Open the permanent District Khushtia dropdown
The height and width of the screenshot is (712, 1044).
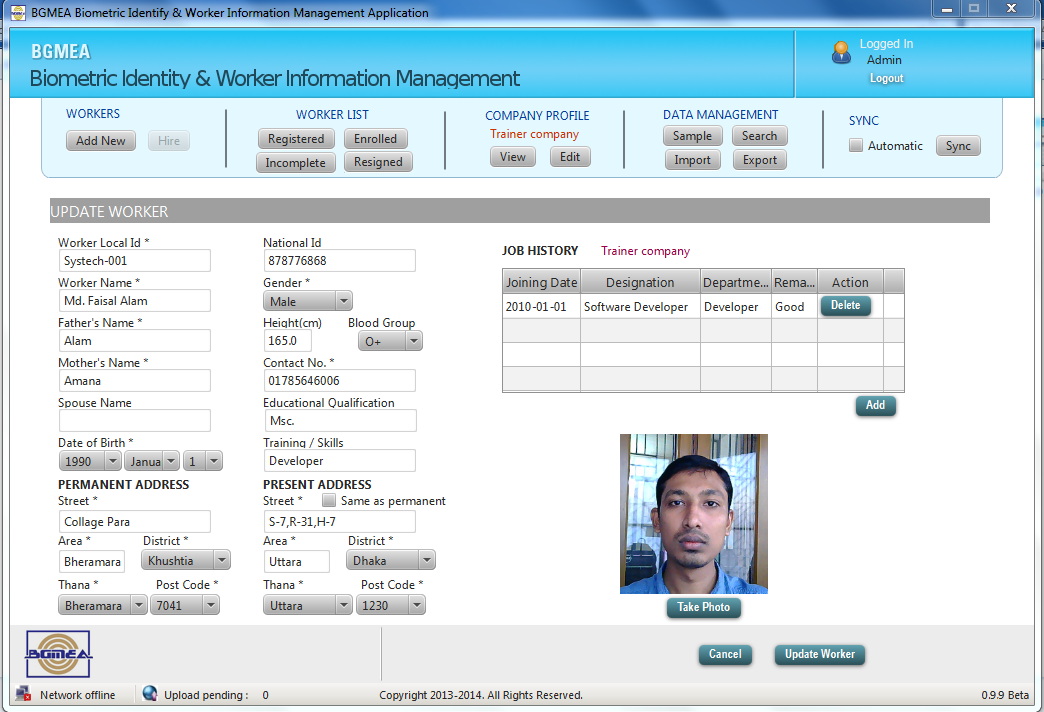click(x=186, y=561)
